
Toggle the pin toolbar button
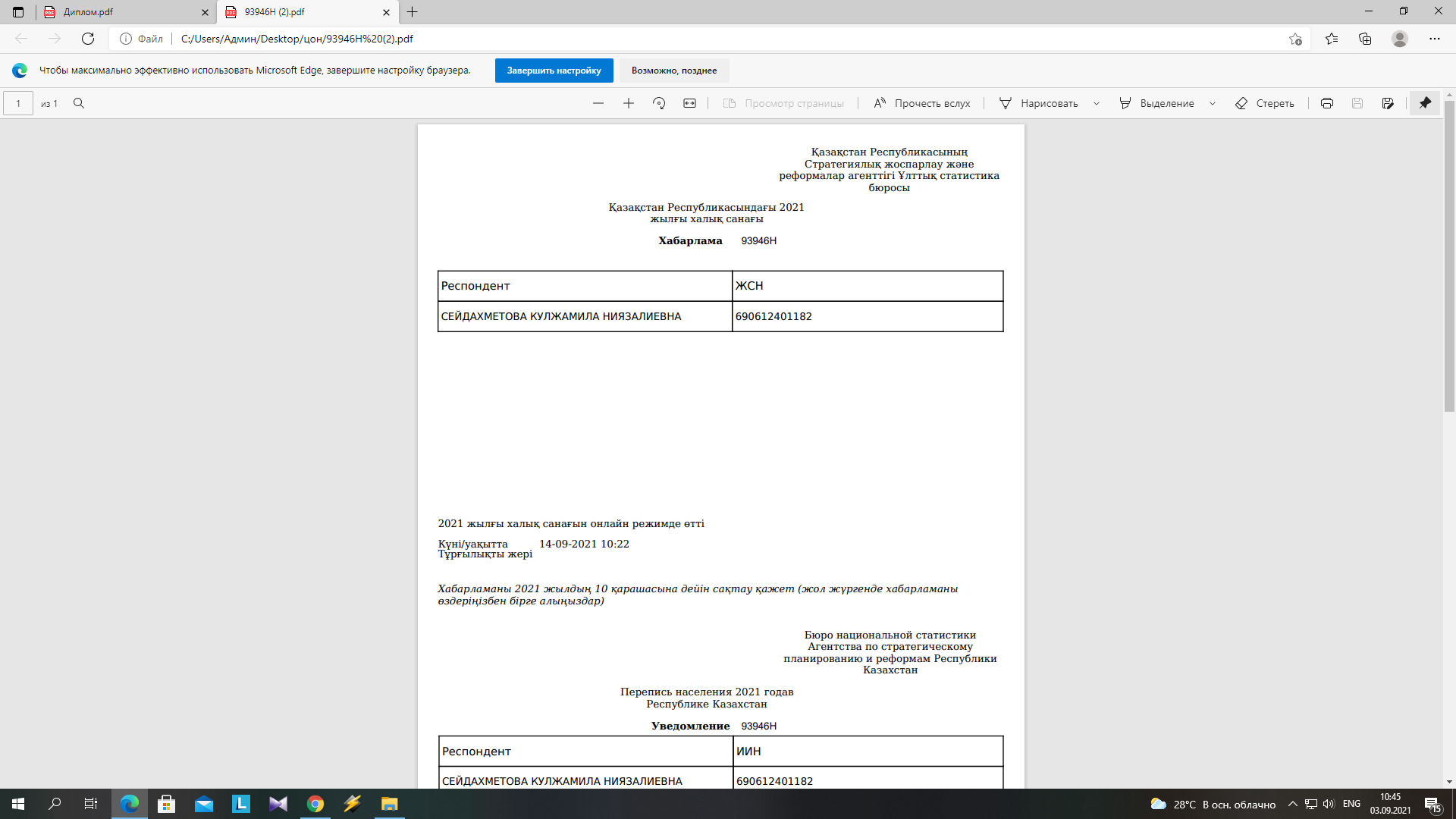tap(1426, 103)
